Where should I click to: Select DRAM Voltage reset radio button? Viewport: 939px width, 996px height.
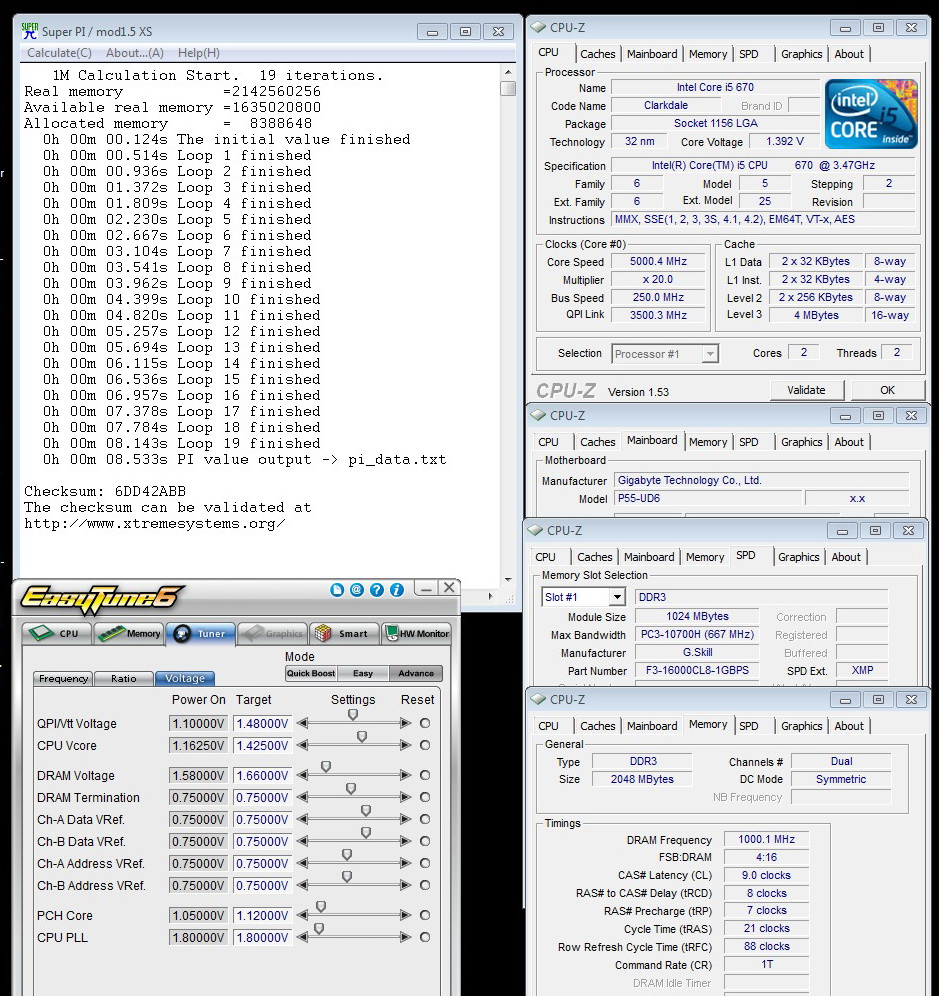425,775
